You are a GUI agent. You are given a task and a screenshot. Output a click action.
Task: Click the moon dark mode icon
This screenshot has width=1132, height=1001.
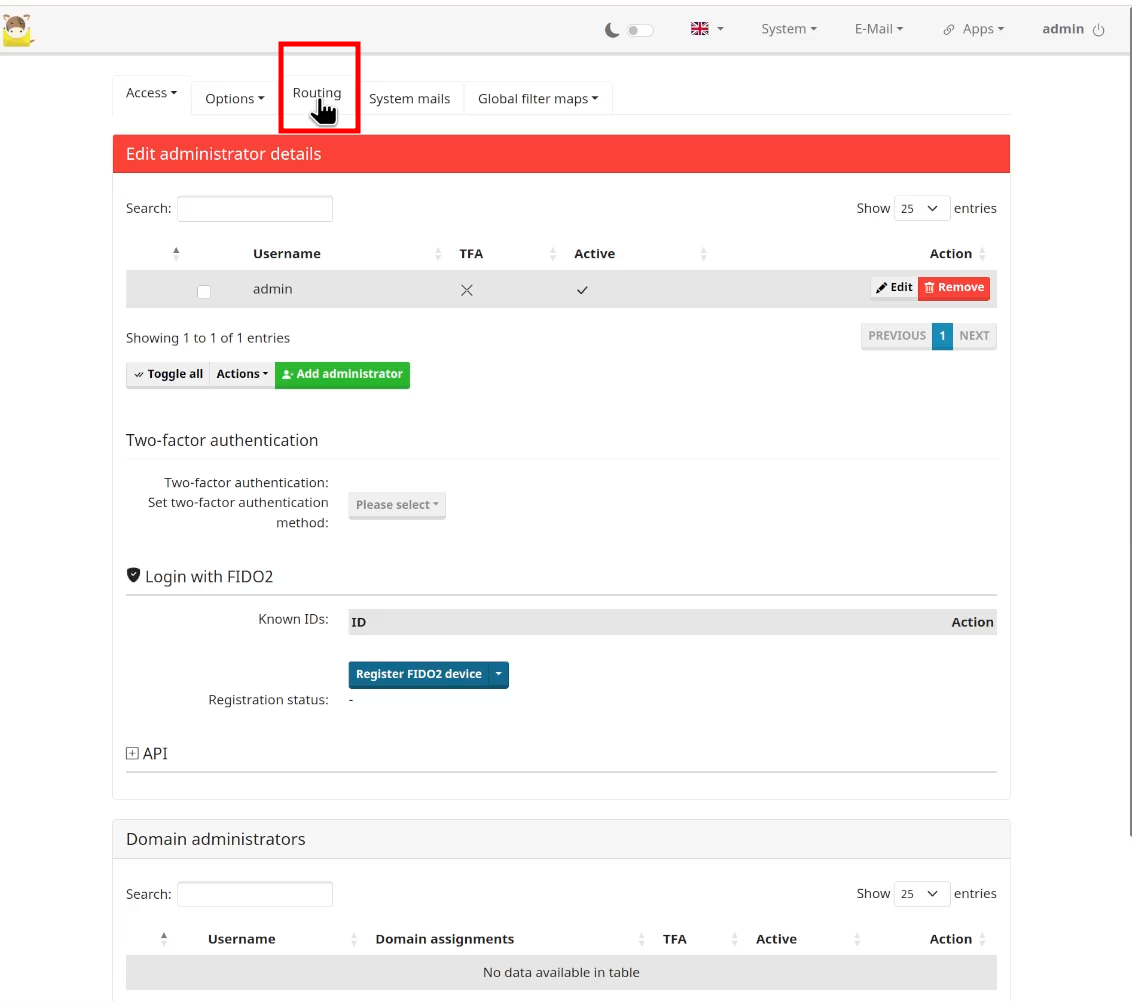pyautogui.click(x=611, y=30)
